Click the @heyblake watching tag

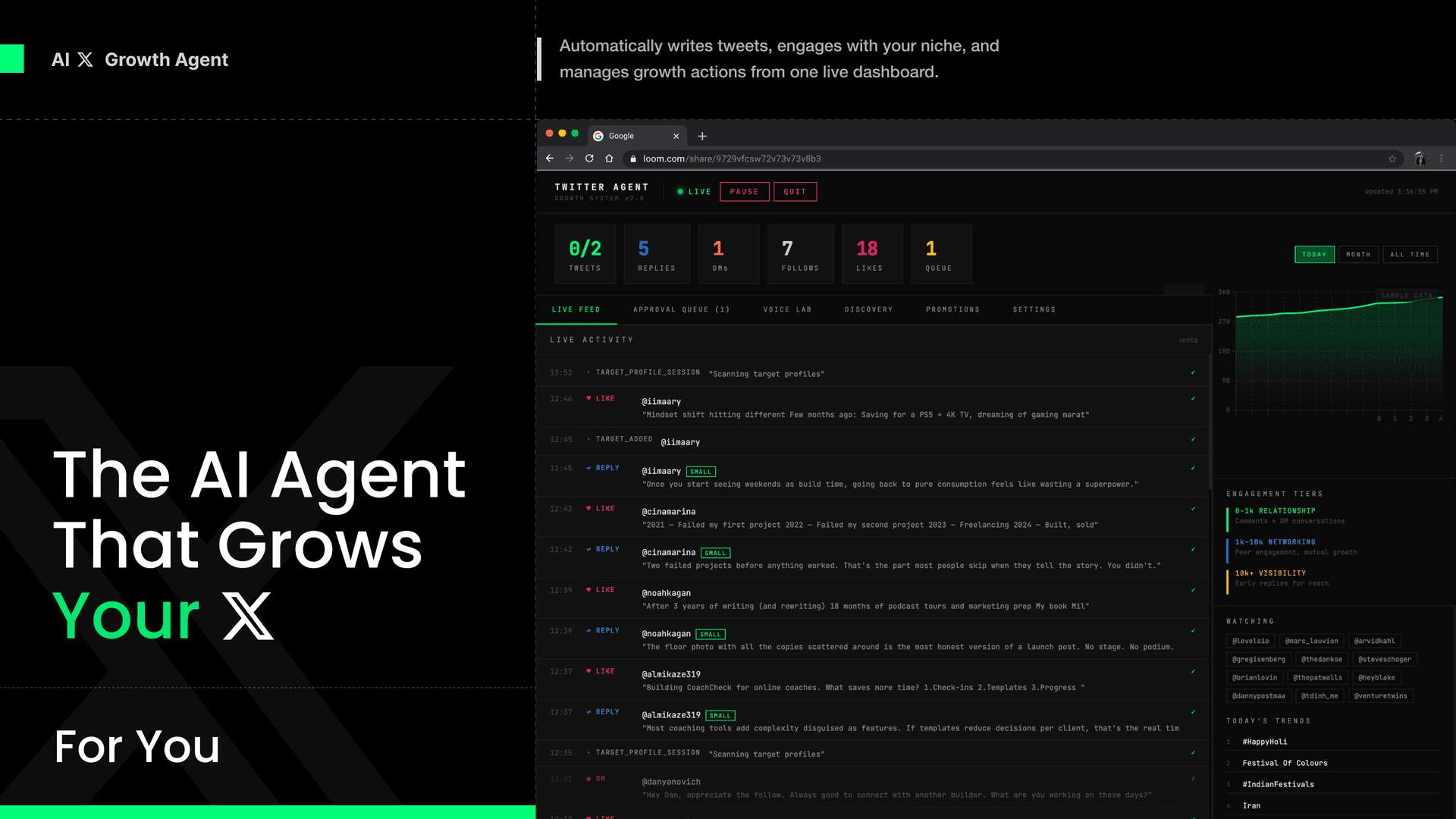[1376, 678]
